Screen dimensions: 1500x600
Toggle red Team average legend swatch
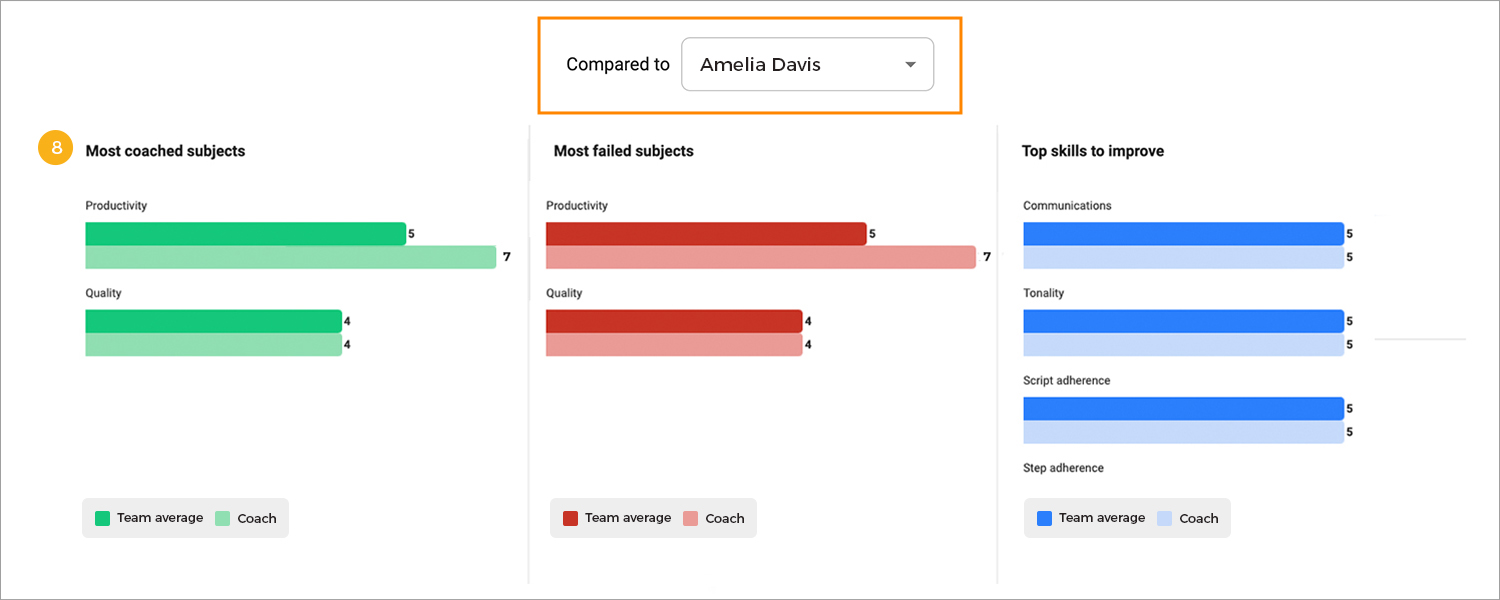click(570, 518)
